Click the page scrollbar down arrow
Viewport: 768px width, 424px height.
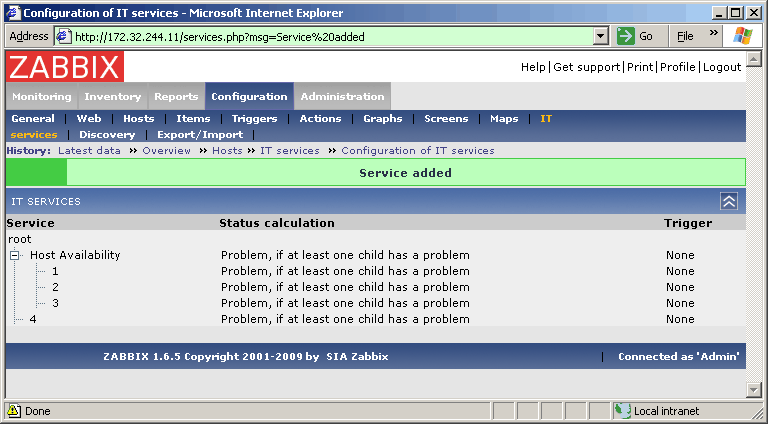click(x=754, y=389)
